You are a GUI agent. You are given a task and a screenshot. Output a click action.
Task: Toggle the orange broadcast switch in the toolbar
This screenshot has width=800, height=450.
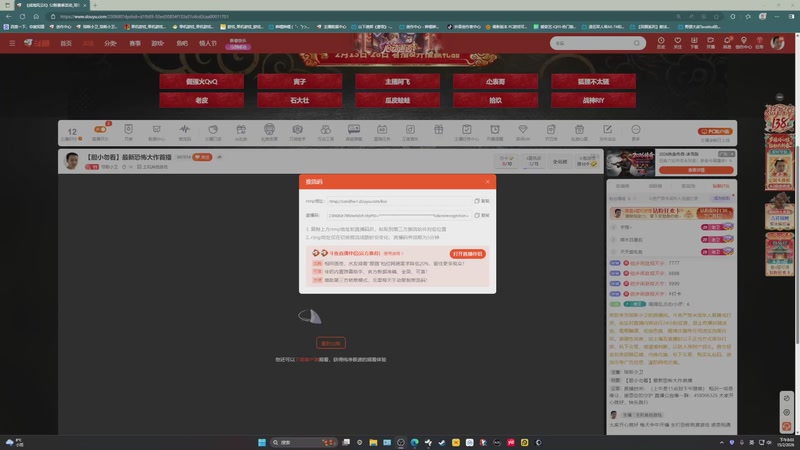coord(100,130)
